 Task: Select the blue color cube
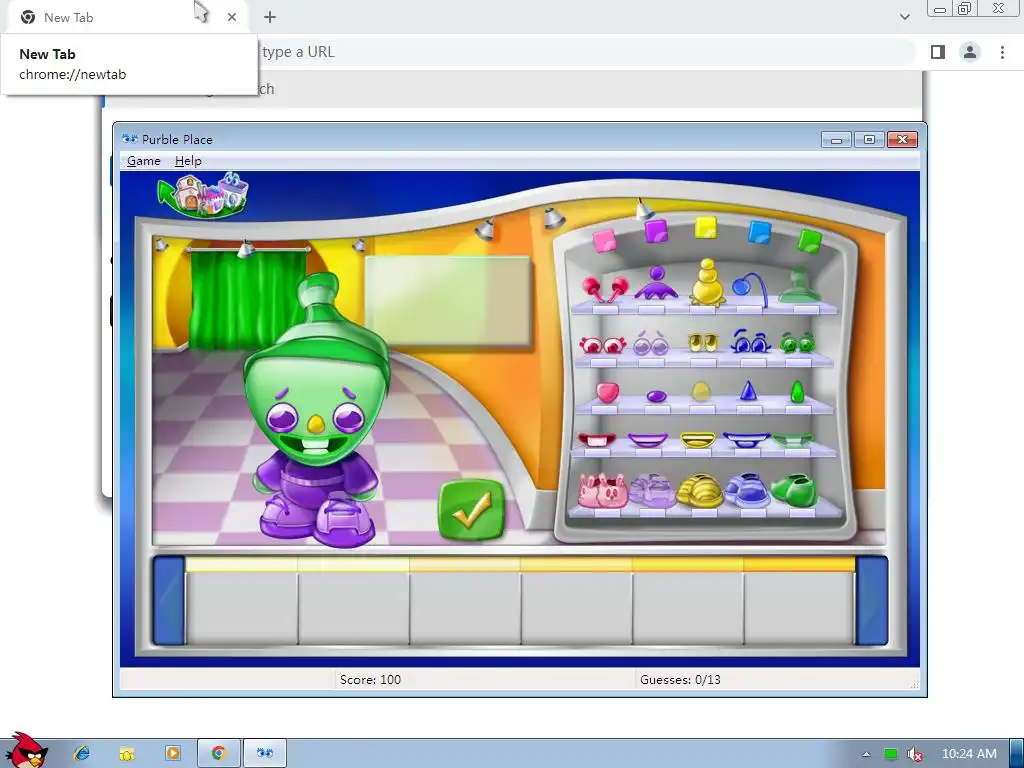point(760,232)
